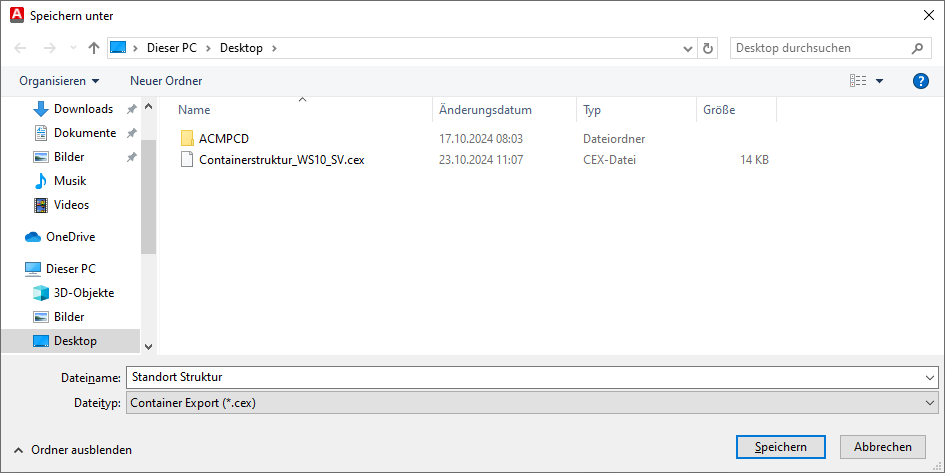
Task: Click the 'CEX-Datei' type cell
Action: point(609,160)
